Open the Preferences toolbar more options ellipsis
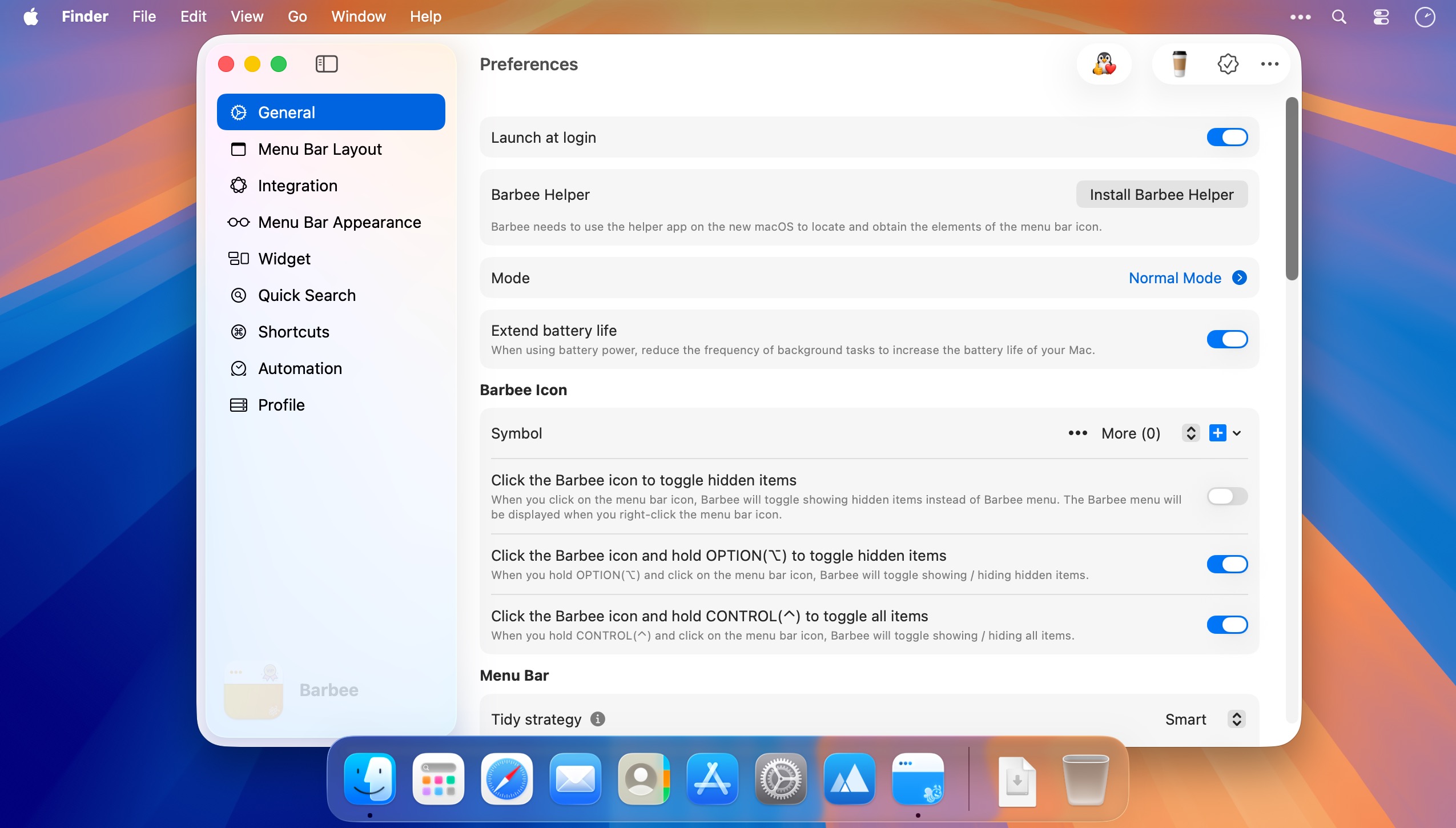Image resolution: width=1456 pixels, height=828 pixels. [x=1269, y=64]
